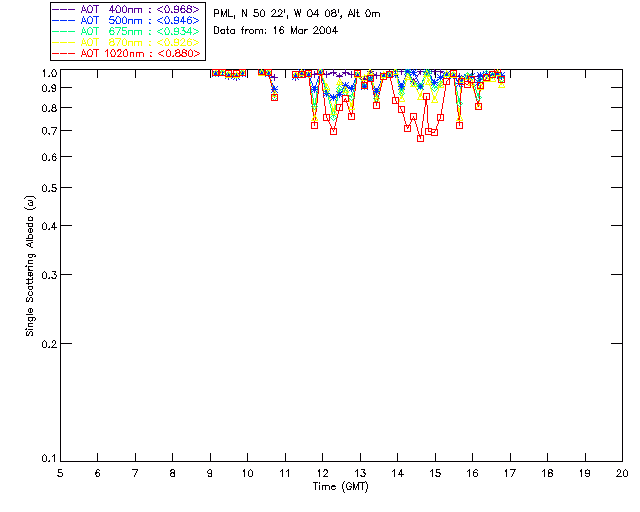Click the lowest red square data point

point(420,139)
